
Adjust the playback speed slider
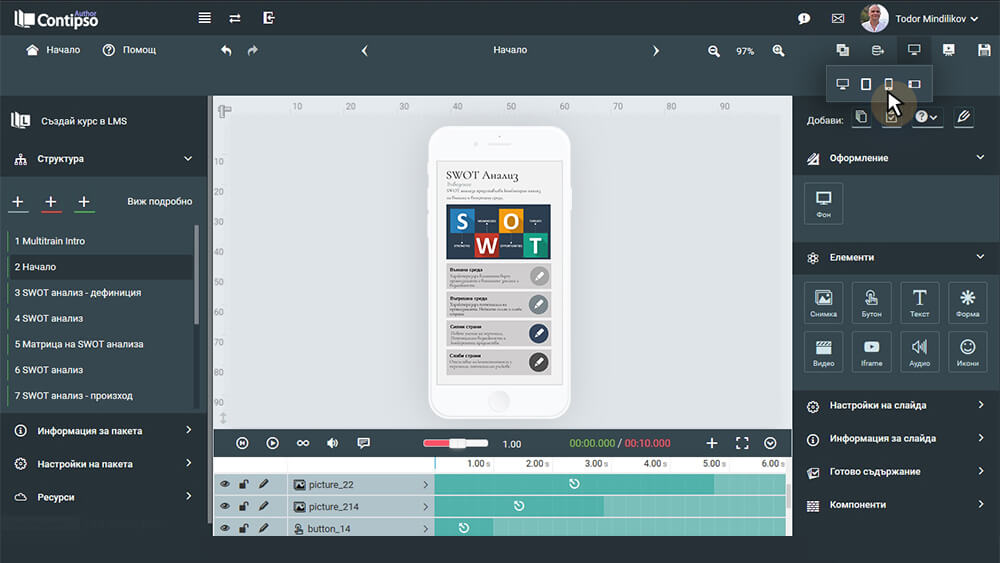[x=455, y=443]
